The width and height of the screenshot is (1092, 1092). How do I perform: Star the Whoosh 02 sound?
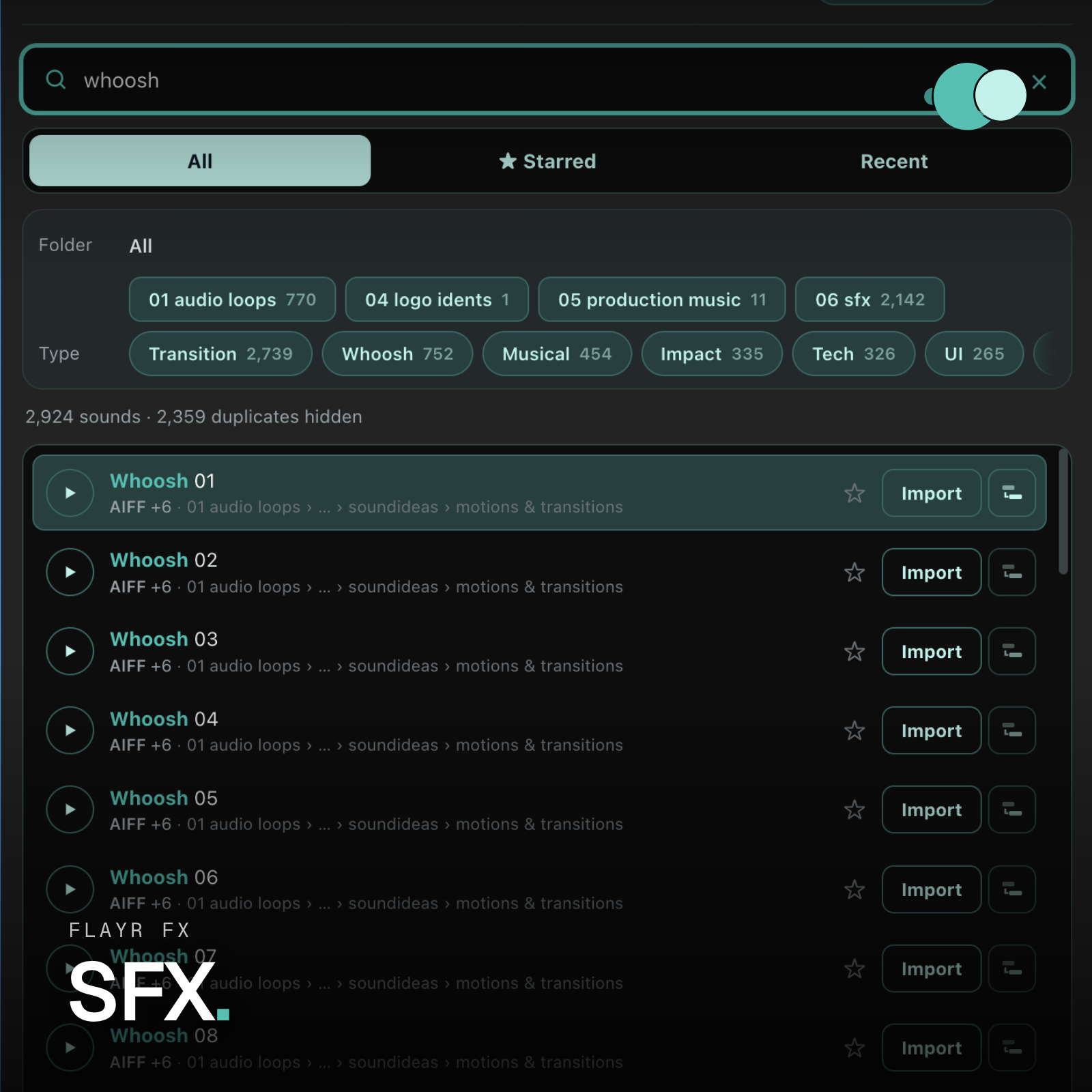(854, 572)
